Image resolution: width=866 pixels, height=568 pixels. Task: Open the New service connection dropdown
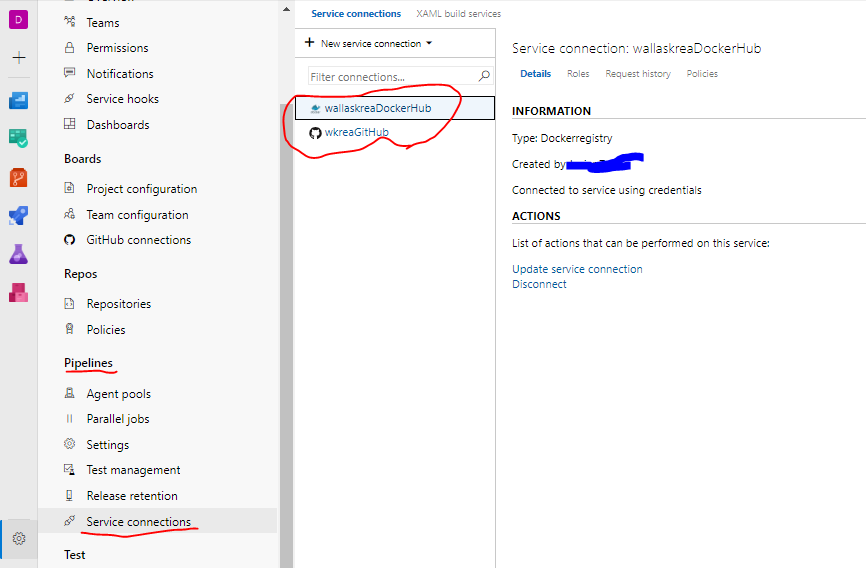(x=368, y=43)
